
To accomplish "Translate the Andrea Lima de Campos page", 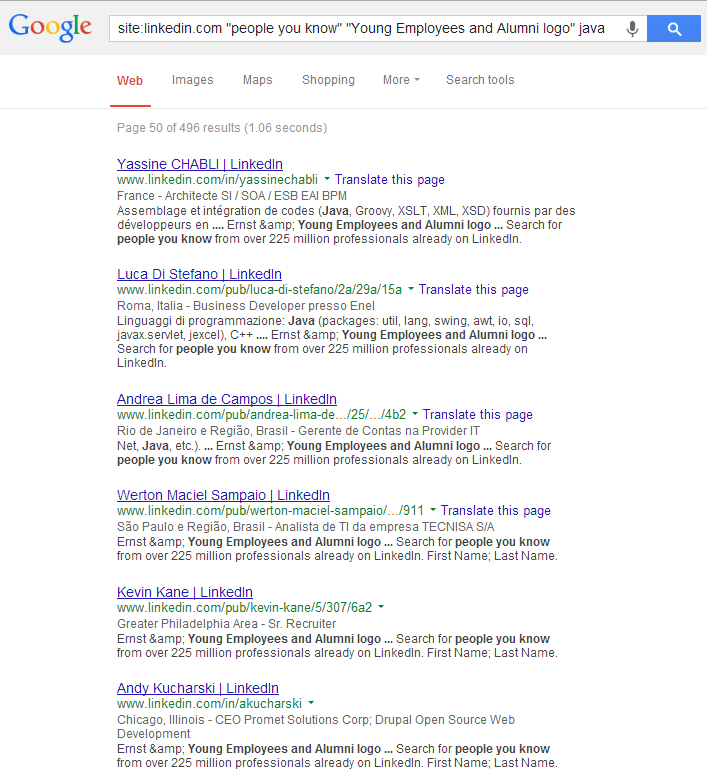I will point(477,414).
